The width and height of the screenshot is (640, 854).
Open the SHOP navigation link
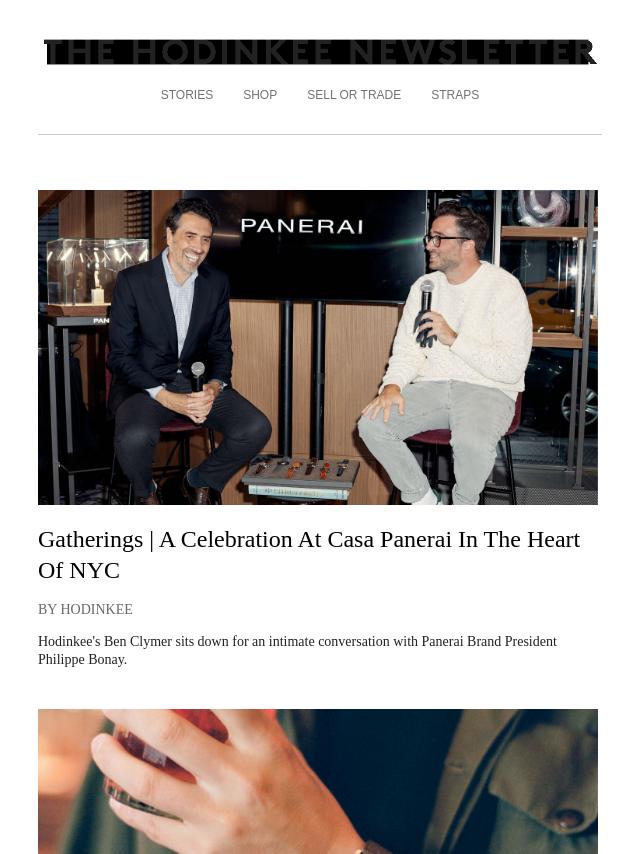[260, 95]
